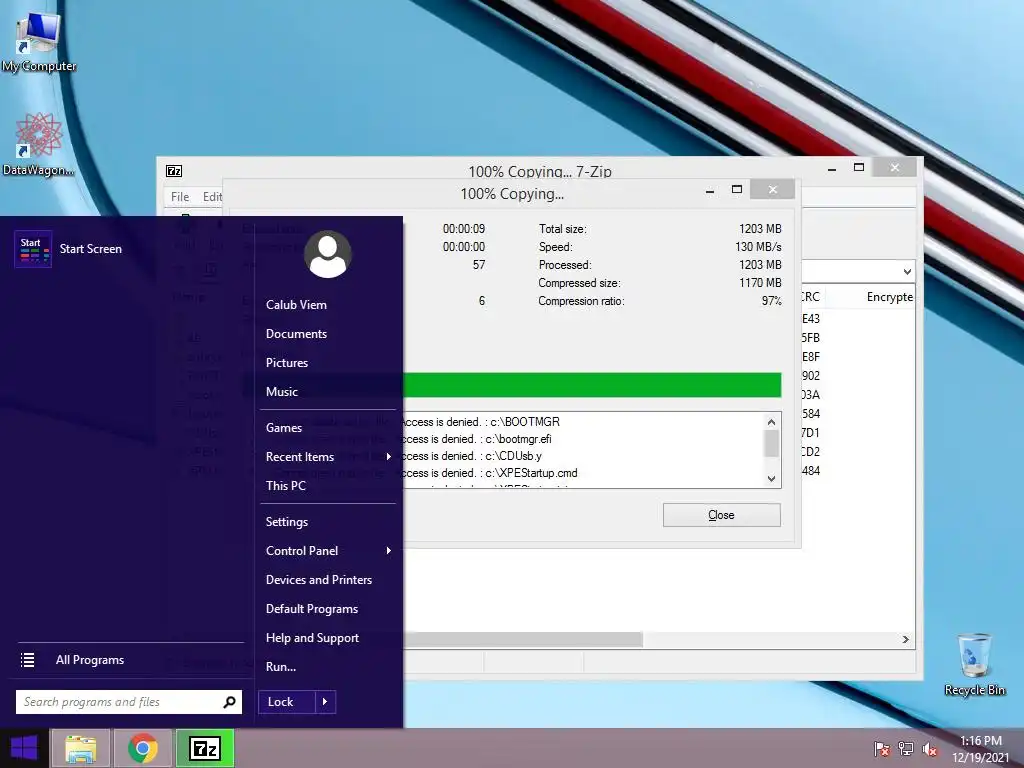Select the c:\XPEStartup.cmd error line
The width and height of the screenshot is (1024, 768).
point(490,473)
